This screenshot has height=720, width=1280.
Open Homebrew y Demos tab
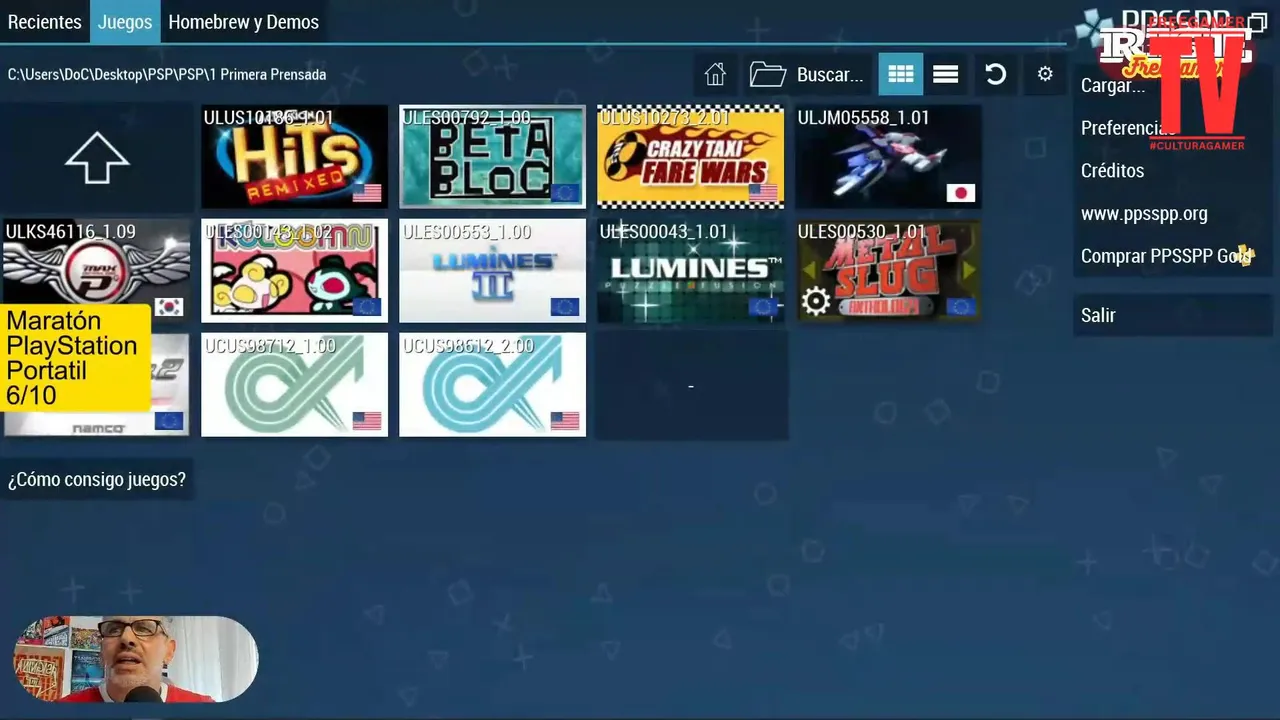pos(243,22)
